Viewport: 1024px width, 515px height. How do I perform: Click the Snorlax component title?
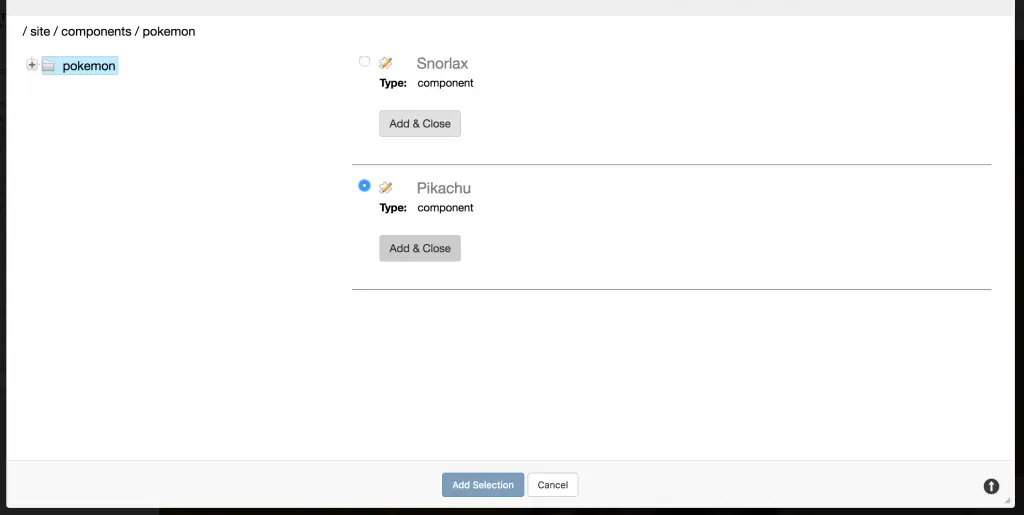[x=442, y=64]
